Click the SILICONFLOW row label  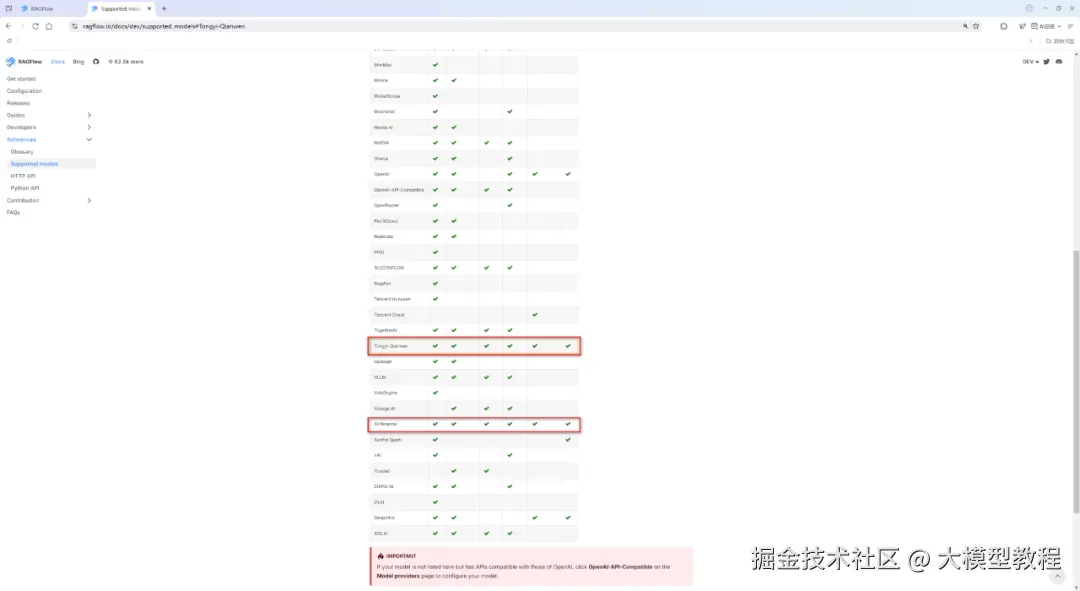pyautogui.click(x=388, y=267)
